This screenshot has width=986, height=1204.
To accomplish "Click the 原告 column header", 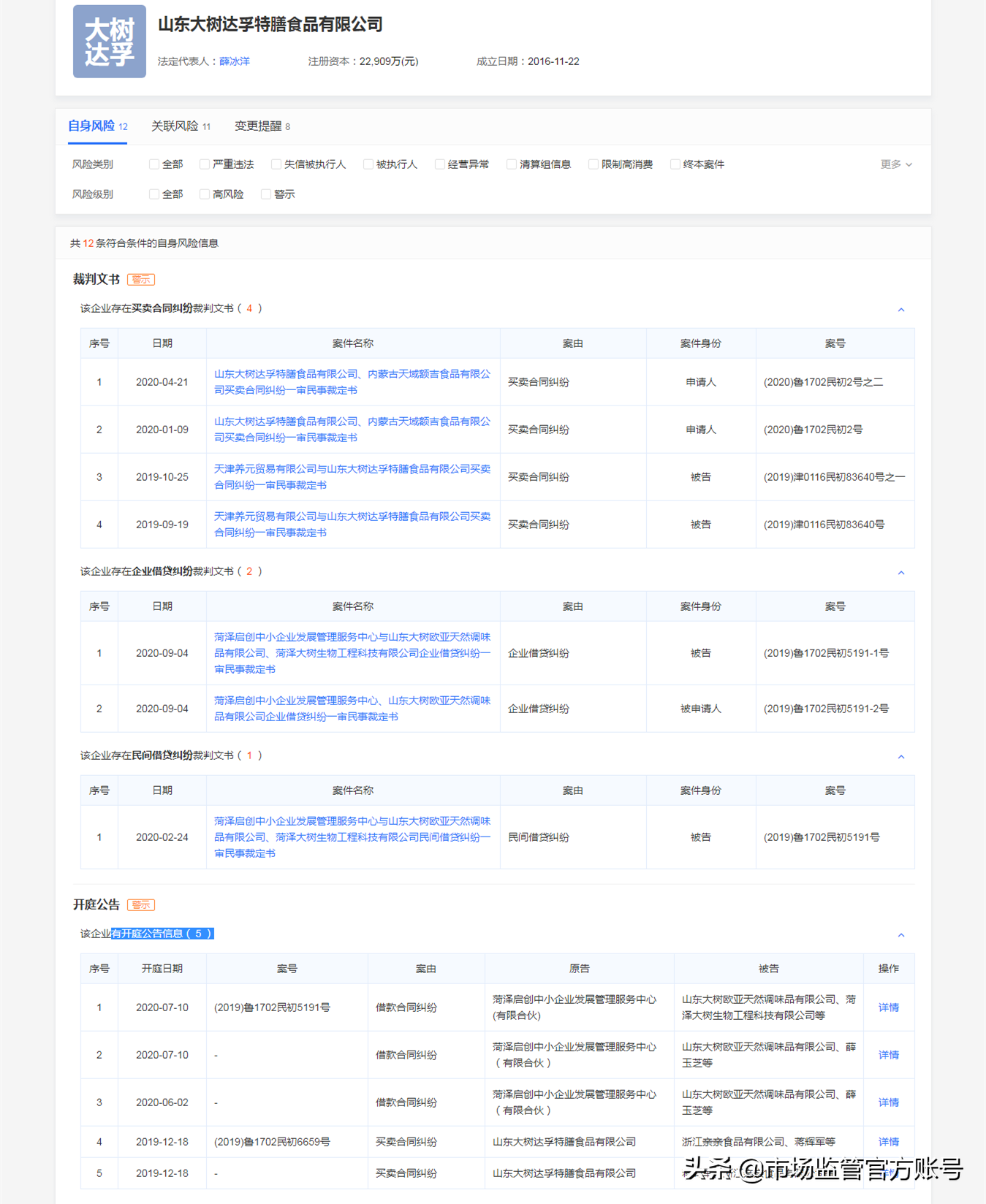I will click(580, 969).
